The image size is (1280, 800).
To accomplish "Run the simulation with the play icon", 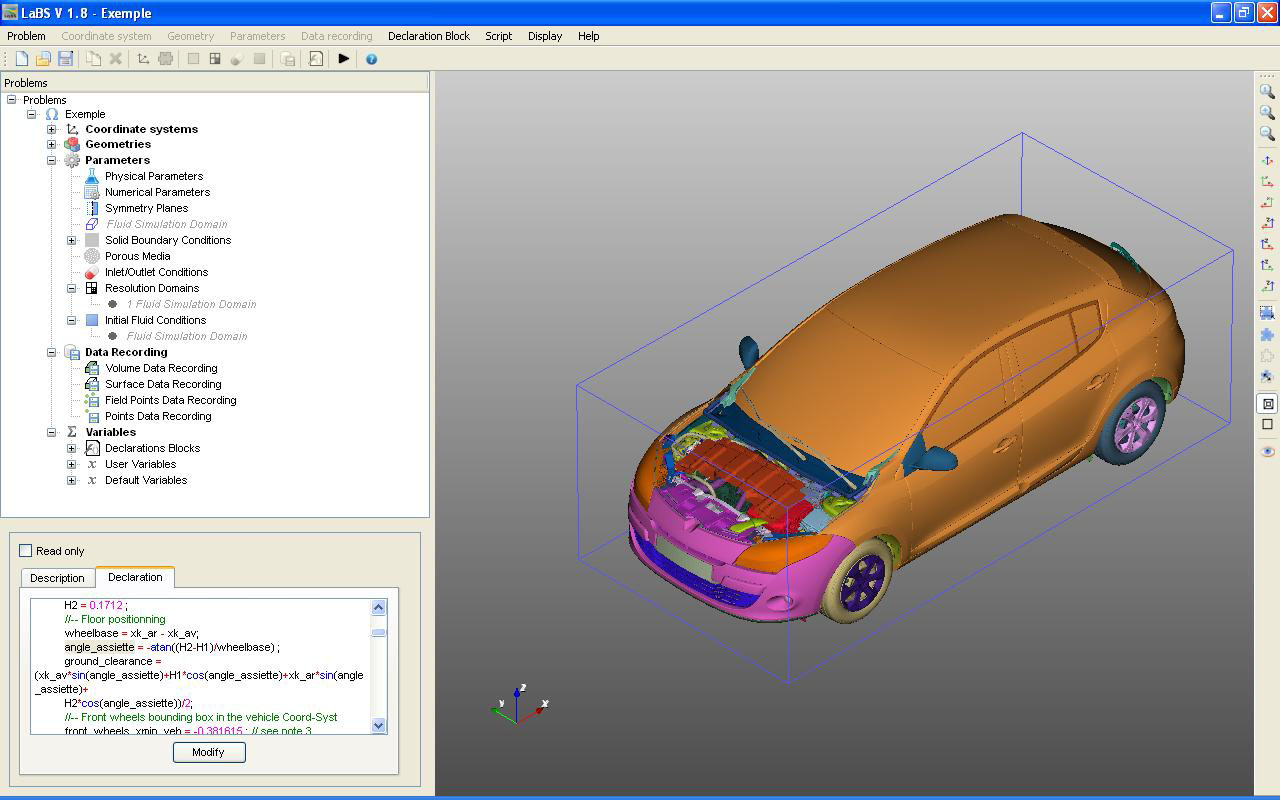I will coord(344,58).
